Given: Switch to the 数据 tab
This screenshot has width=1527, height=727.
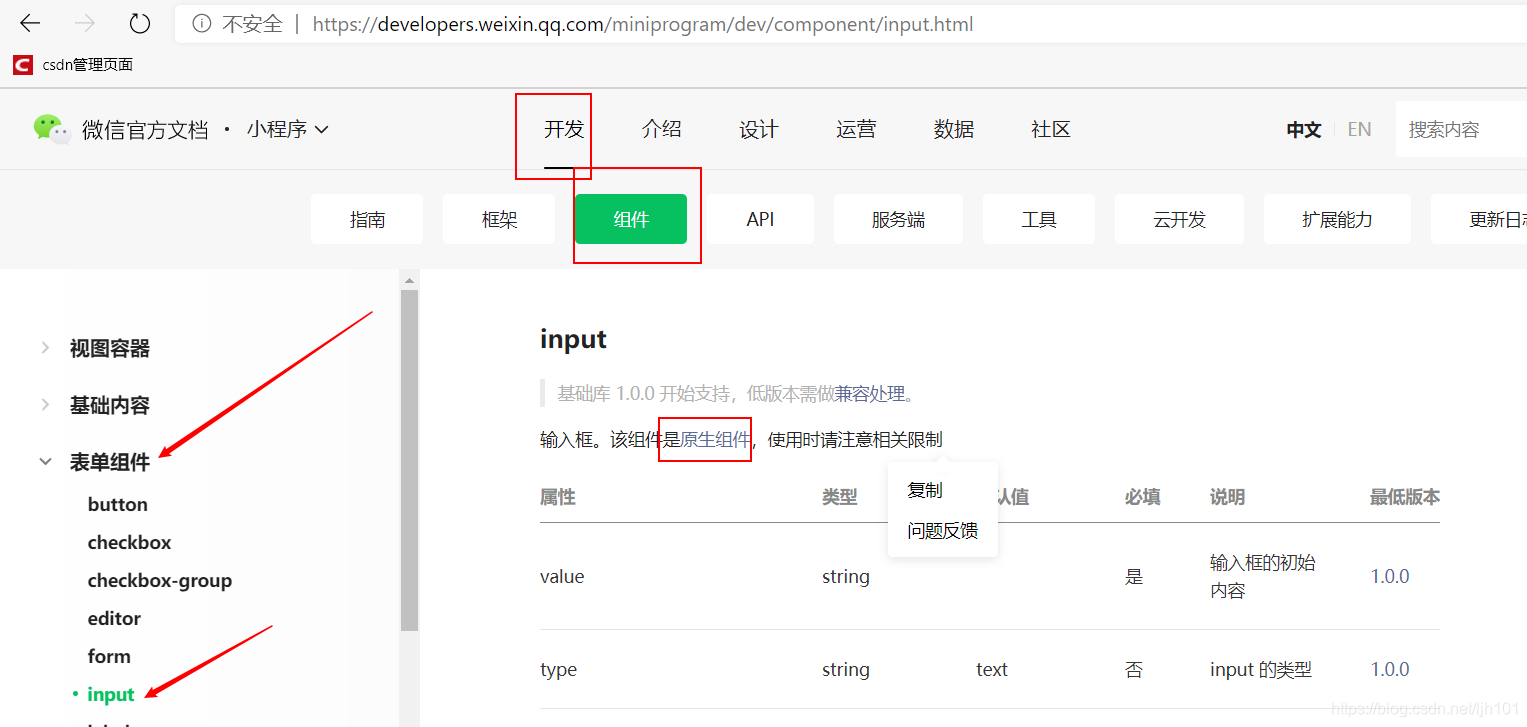Looking at the screenshot, I should pos(954,129).
